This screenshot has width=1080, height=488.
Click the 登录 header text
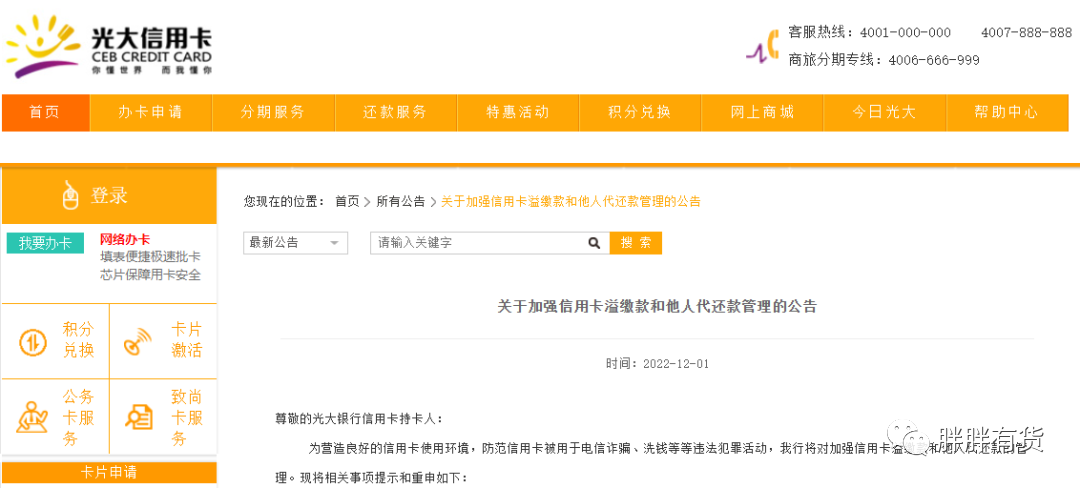tap(110, 195)
